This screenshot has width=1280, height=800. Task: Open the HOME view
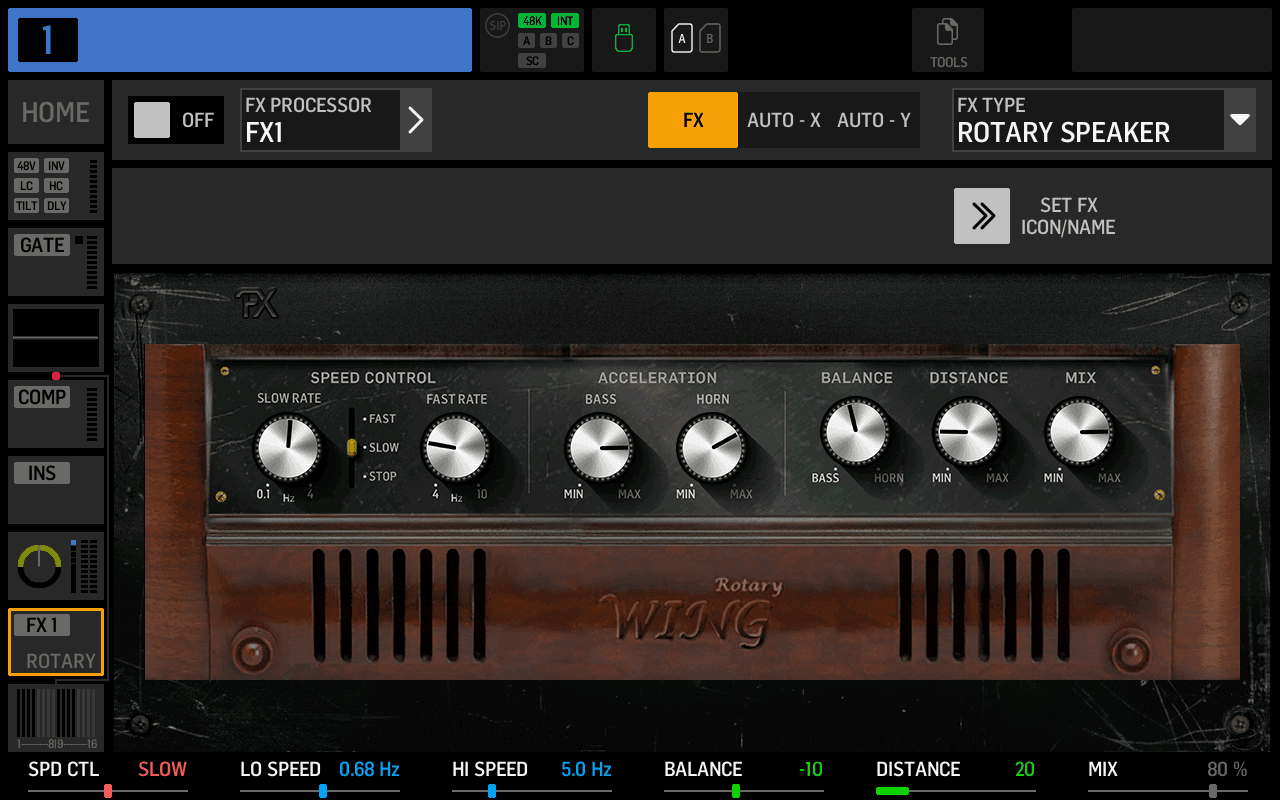pyautogui.click(x=56, y=112)
